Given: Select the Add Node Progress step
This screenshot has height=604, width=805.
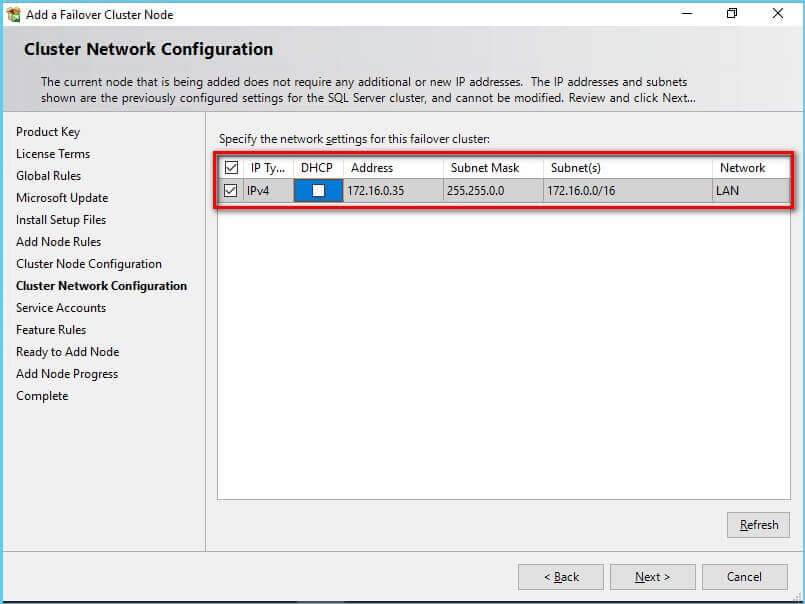Looking at the screenshot, I should (x=67, y=374).
